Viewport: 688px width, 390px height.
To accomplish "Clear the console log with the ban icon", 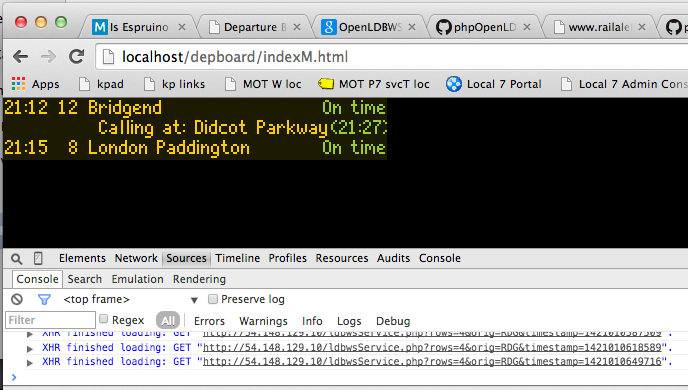I will pyautogui.click(x=17, y=300).
